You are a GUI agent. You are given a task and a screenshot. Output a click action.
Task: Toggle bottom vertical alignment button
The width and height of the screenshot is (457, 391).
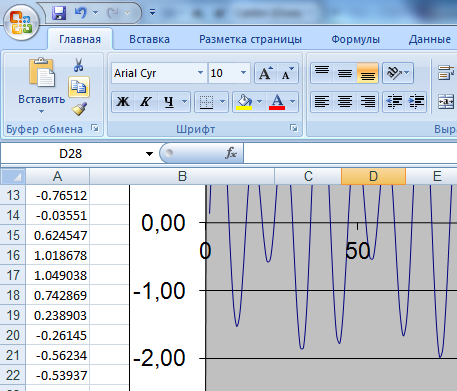[x=367, y=73]
